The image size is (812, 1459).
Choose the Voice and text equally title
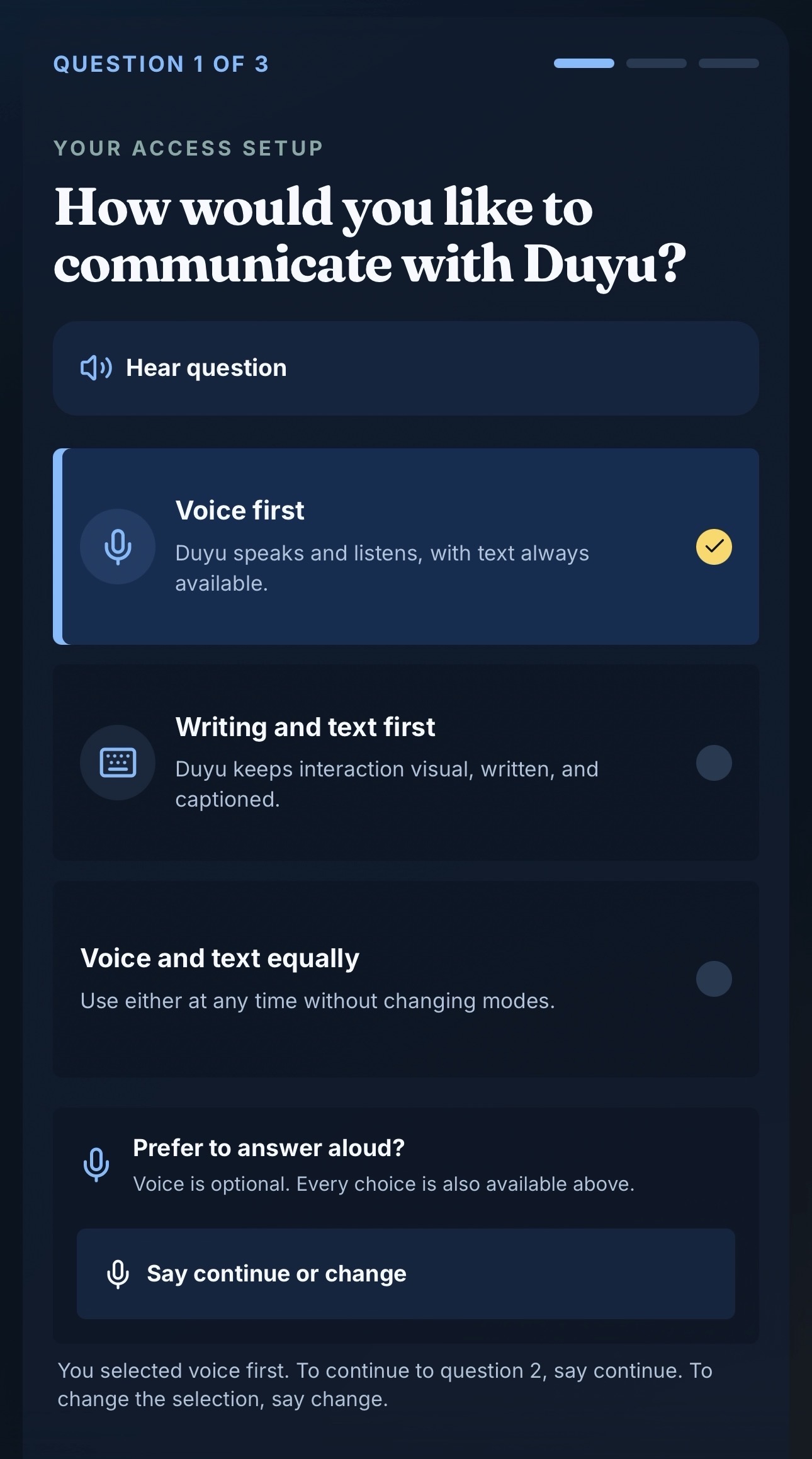[x=220, y=958]
